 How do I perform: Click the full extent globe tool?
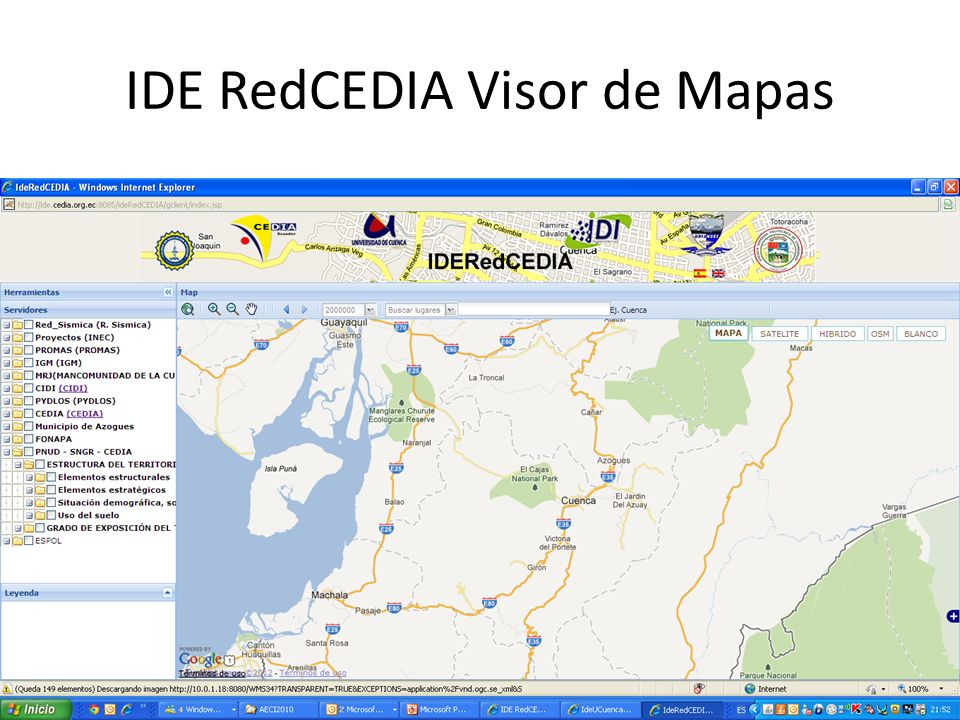click(x=188, y=310)
